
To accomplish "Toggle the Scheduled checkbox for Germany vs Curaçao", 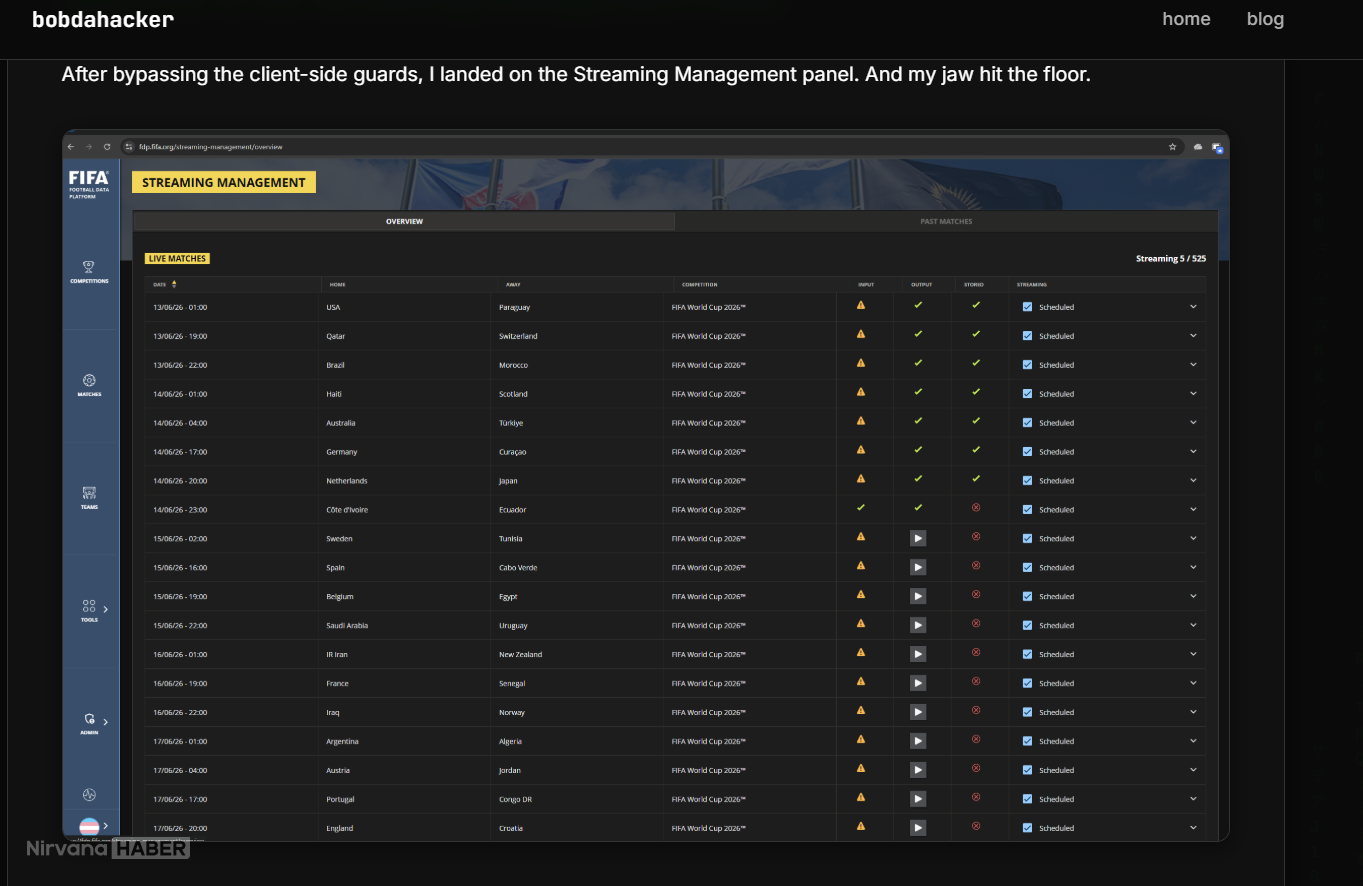I will point(1028,452).
